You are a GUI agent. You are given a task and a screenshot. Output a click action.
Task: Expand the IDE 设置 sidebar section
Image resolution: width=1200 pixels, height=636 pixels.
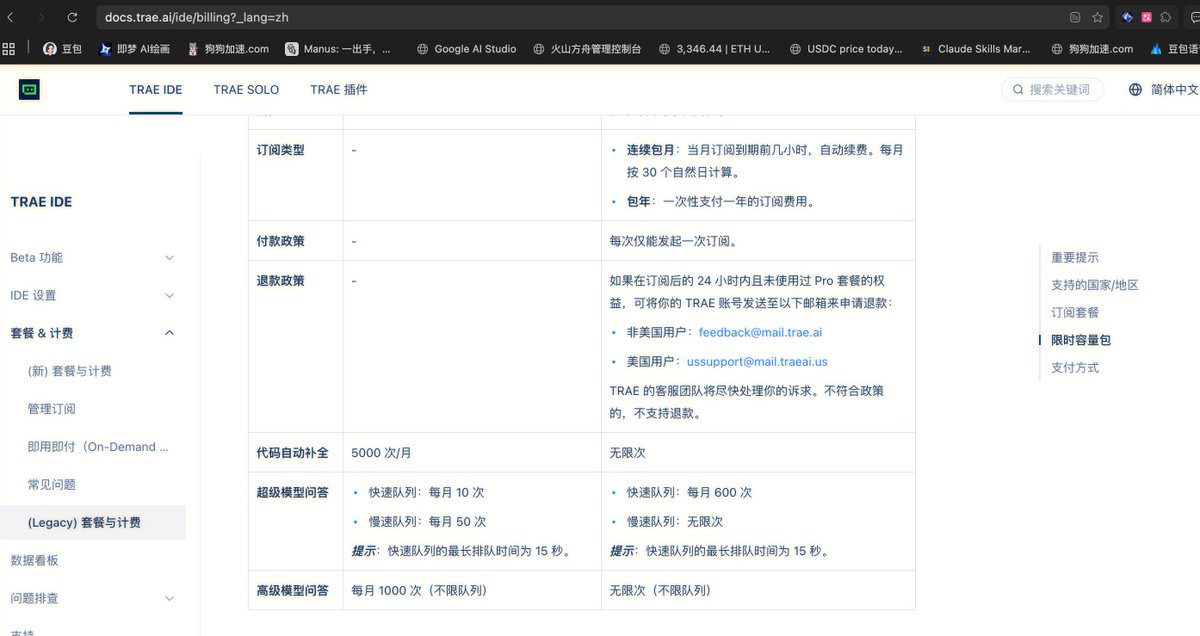[x=92, y=295]
